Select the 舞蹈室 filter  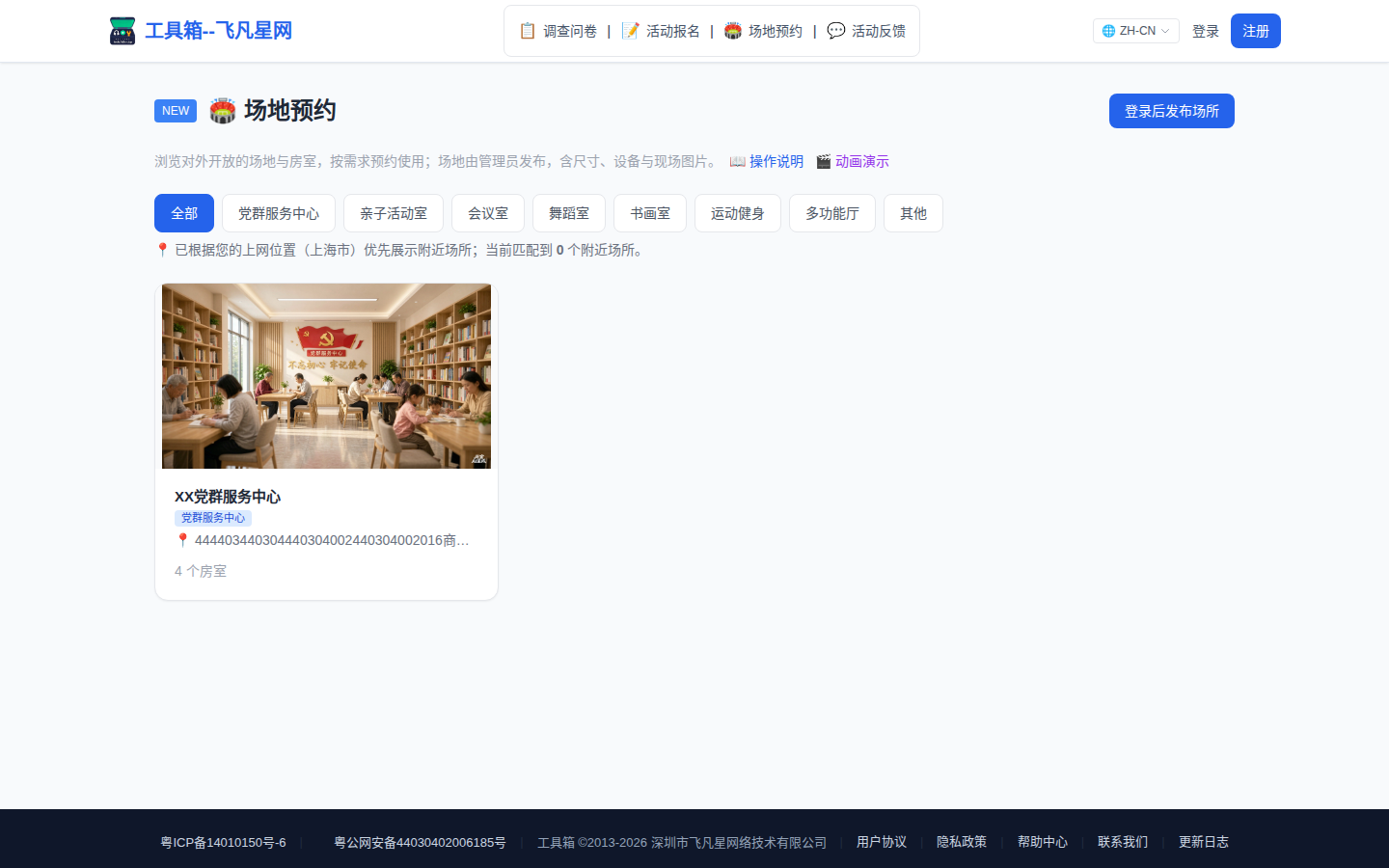pyautogui.click(x=569, y=213)
